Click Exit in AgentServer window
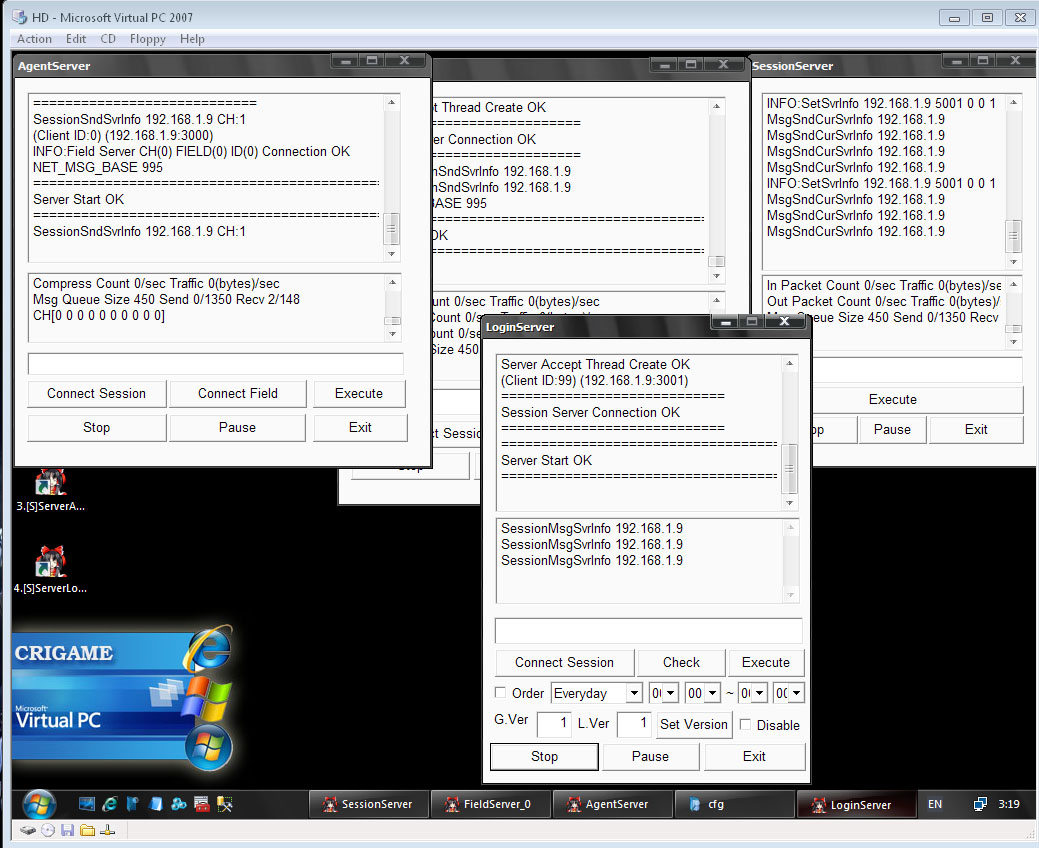The image size is (1039, 848). [360, 428]
